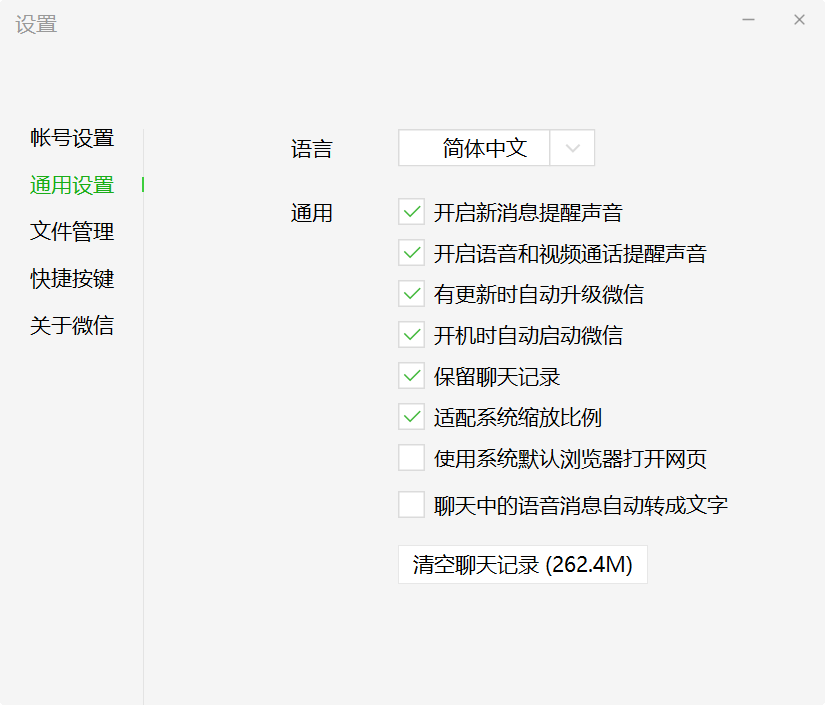Toggle 开启语音和视频通话提醒声音 checkbox

tap(411, 253)
